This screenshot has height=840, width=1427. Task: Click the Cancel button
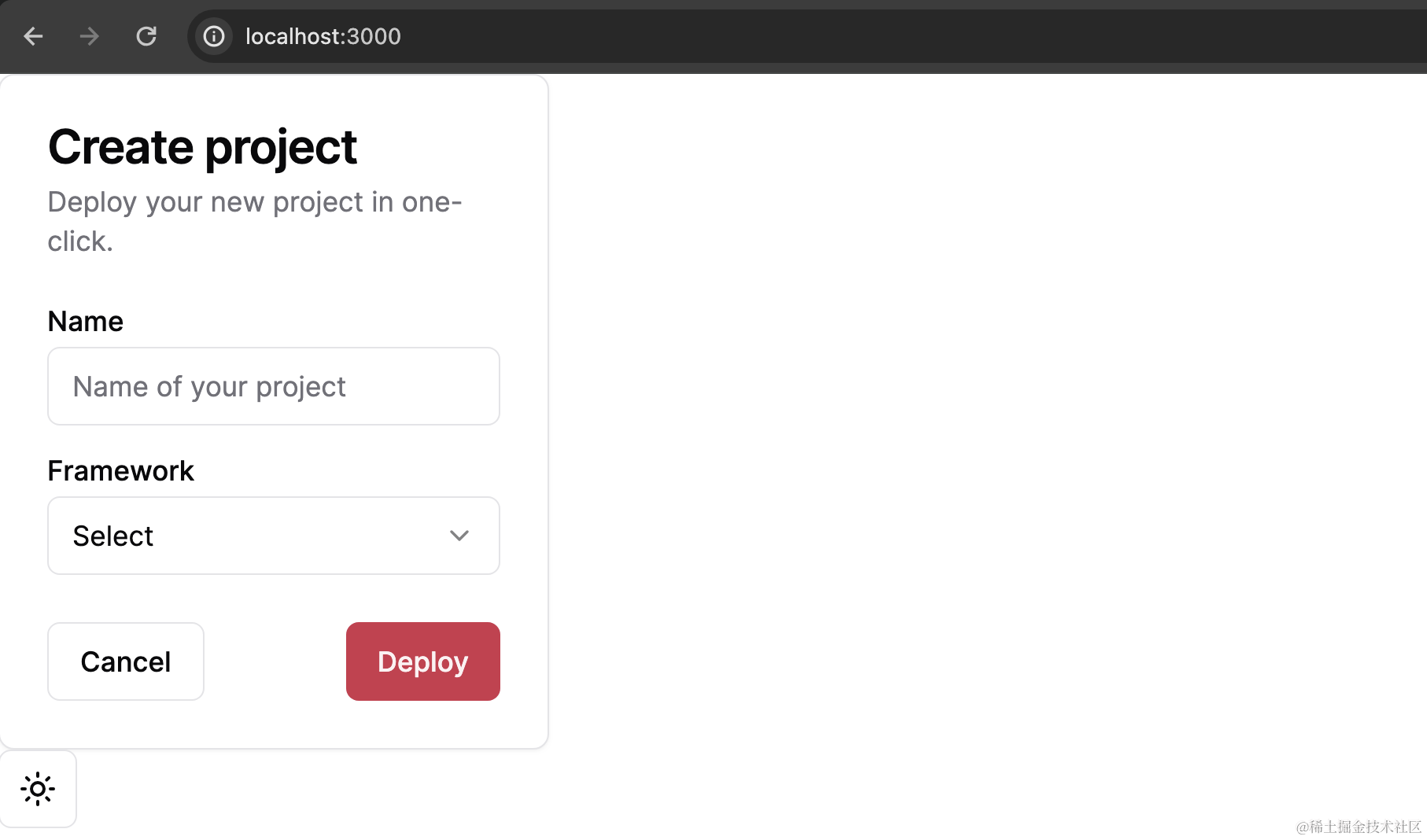126,661
